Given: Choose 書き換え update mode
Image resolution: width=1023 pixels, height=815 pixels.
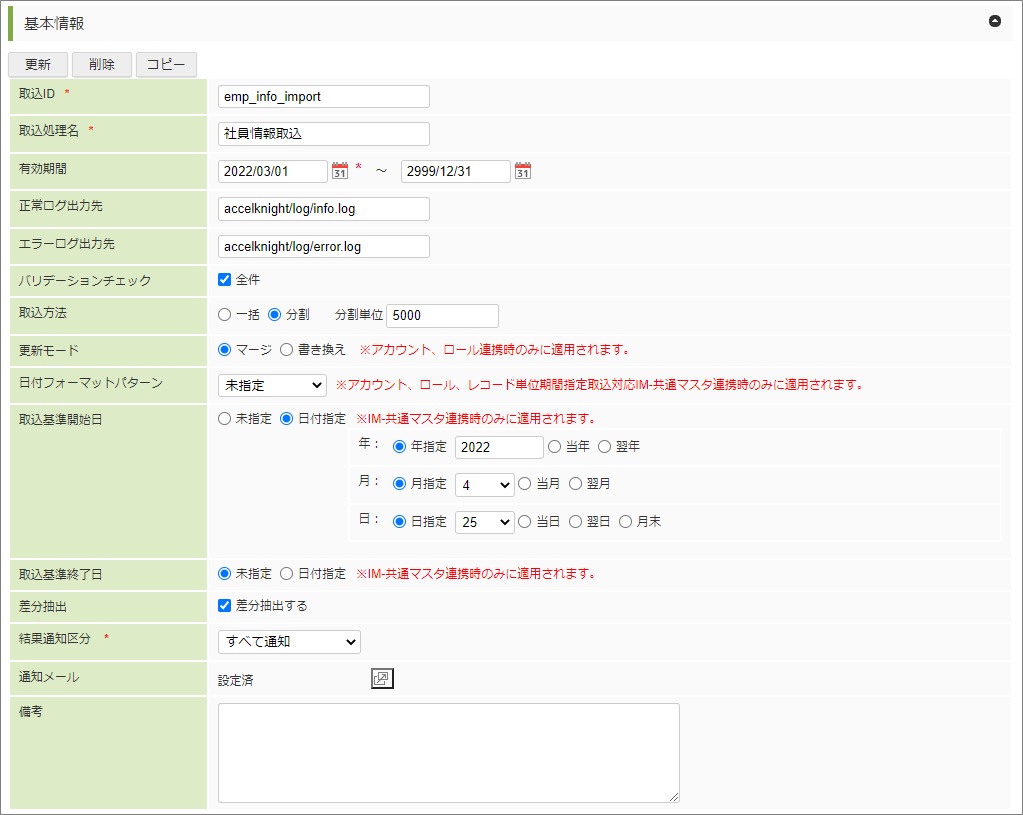Looking at the screenshot, I should 287,350.
